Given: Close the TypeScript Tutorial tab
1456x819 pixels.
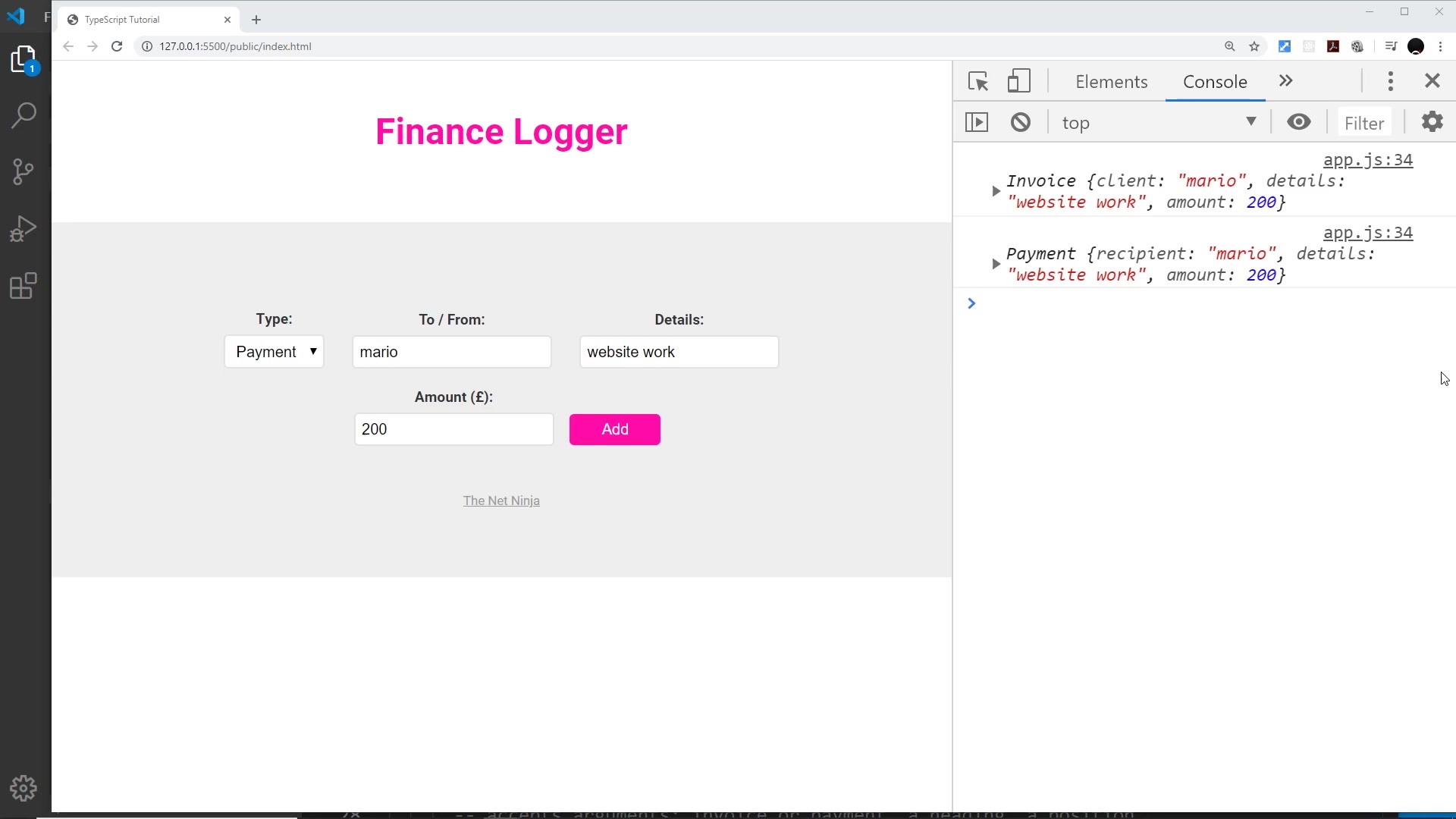Looking at the screenshot, I should coord(227,20).
